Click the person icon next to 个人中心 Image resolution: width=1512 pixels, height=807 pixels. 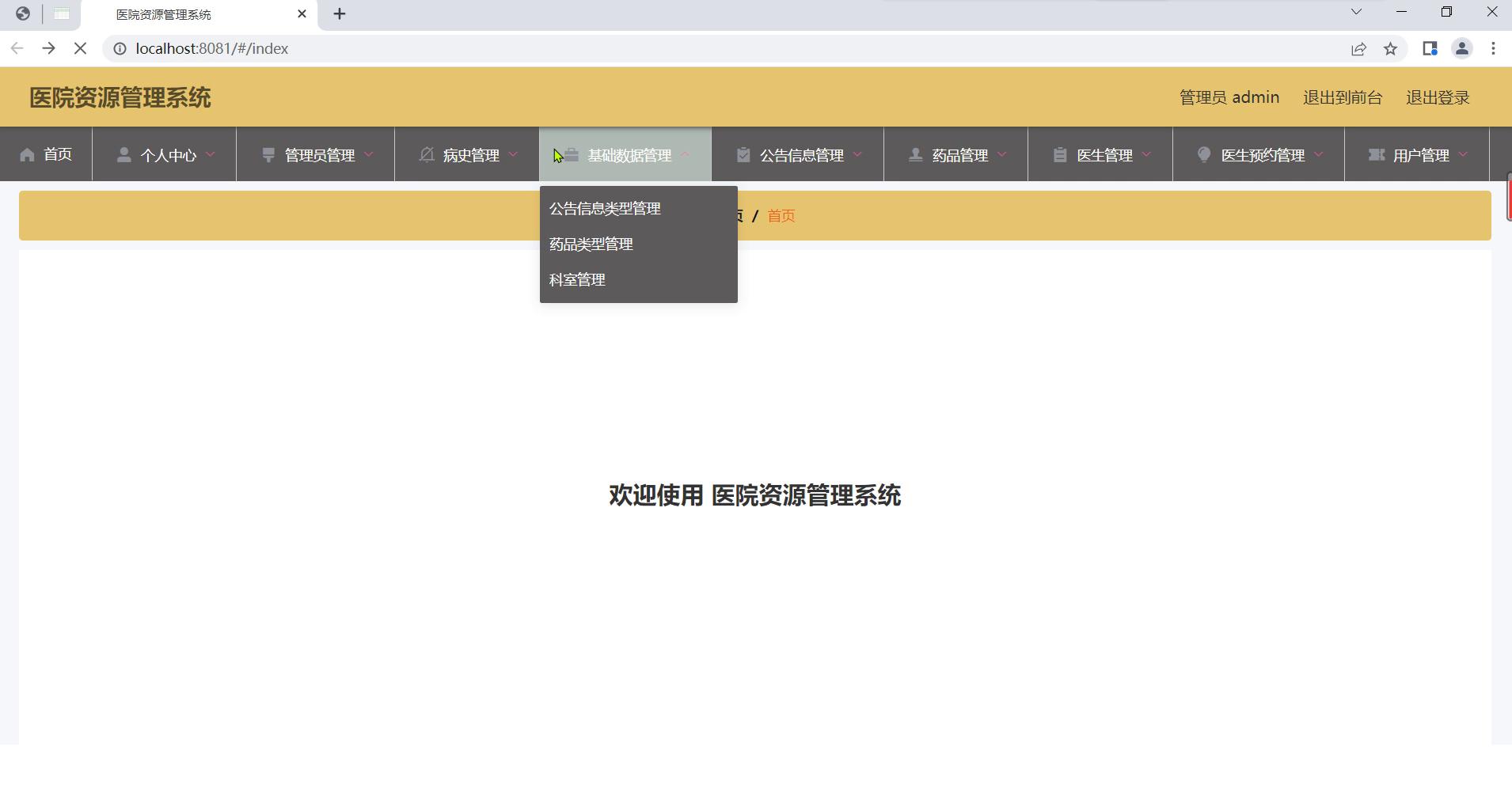[123, 155]
